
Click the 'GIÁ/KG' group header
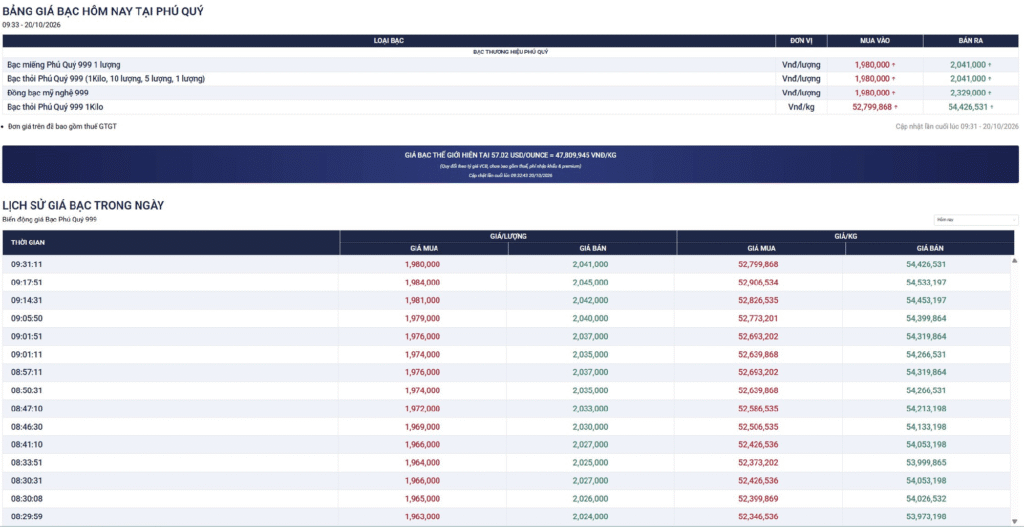(846, 236)
